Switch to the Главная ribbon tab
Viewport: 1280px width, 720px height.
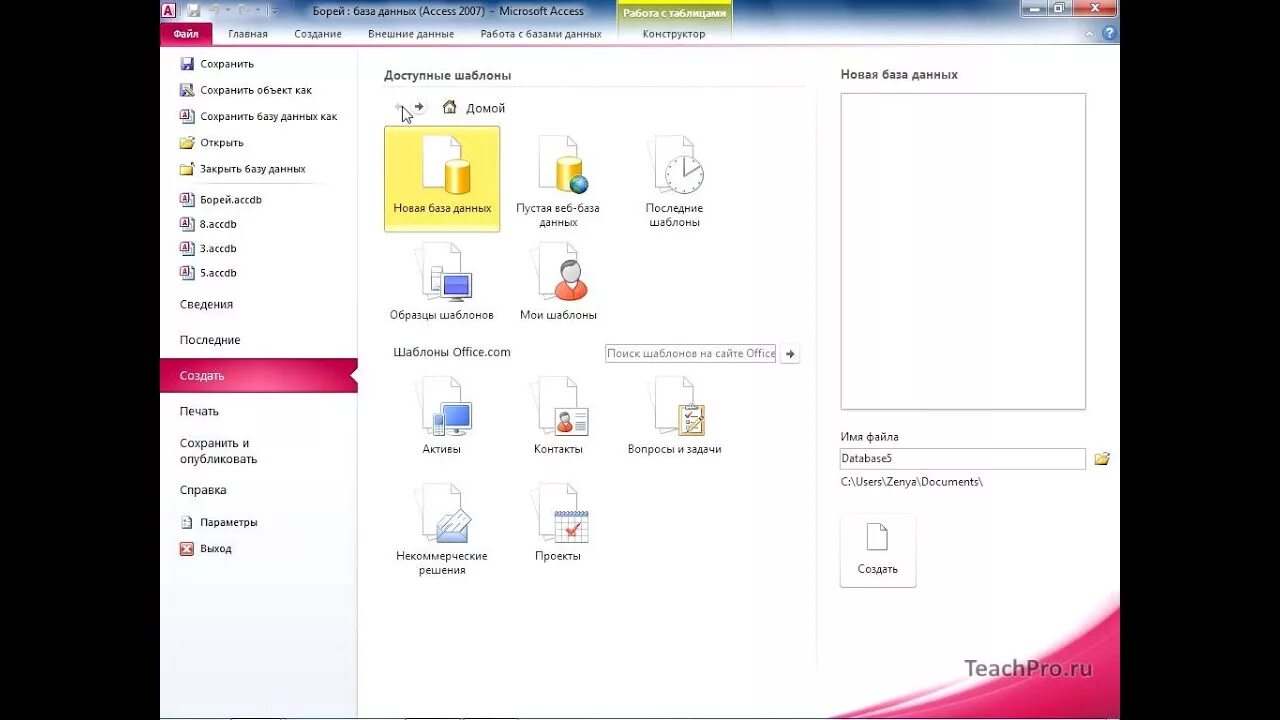pos(248,34)
